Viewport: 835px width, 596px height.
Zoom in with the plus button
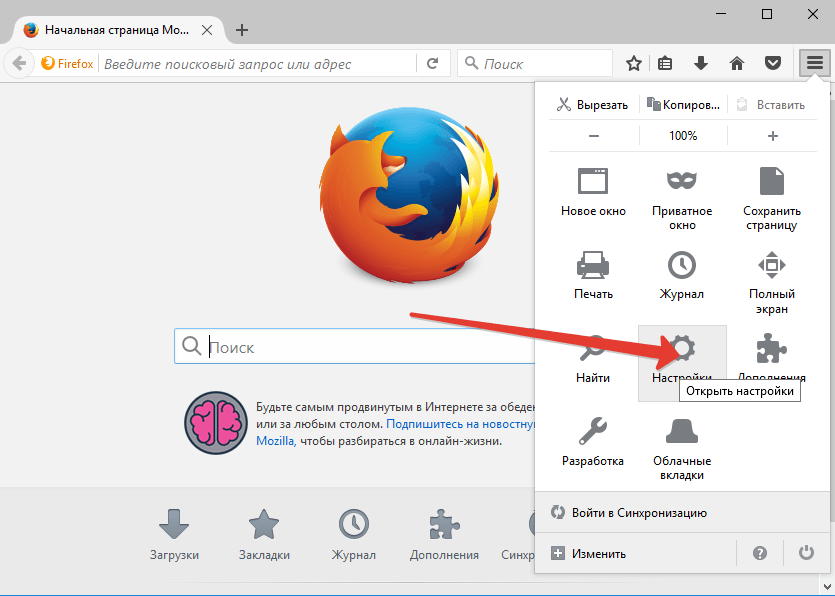click(x=772, y=136)
